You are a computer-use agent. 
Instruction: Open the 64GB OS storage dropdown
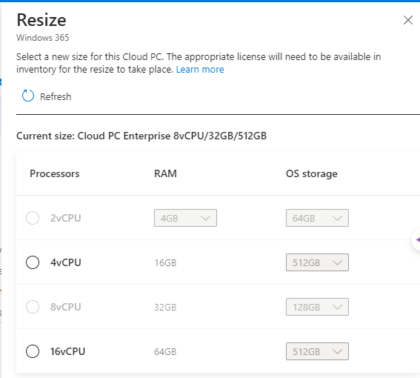point(317,218)
